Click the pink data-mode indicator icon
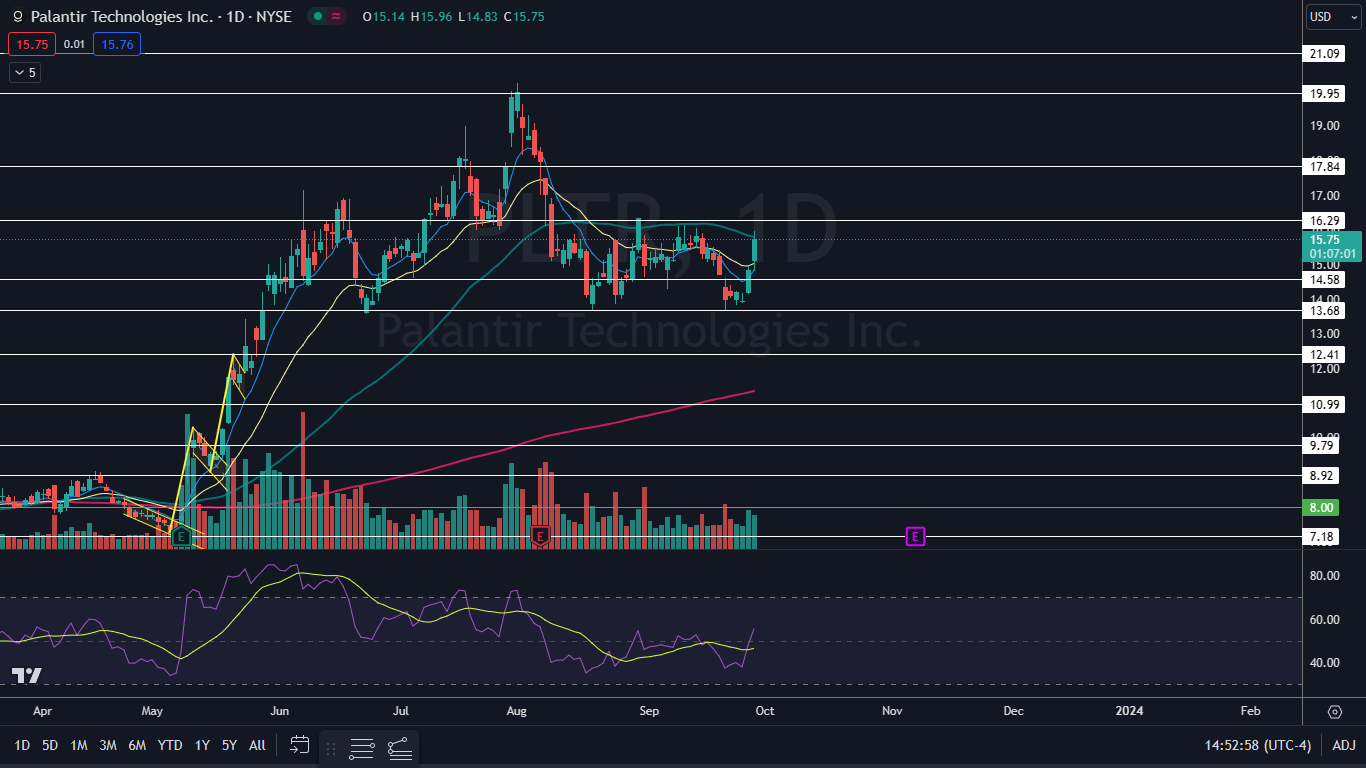Viewport: 1366px width, 768px height. click(336, 16)
